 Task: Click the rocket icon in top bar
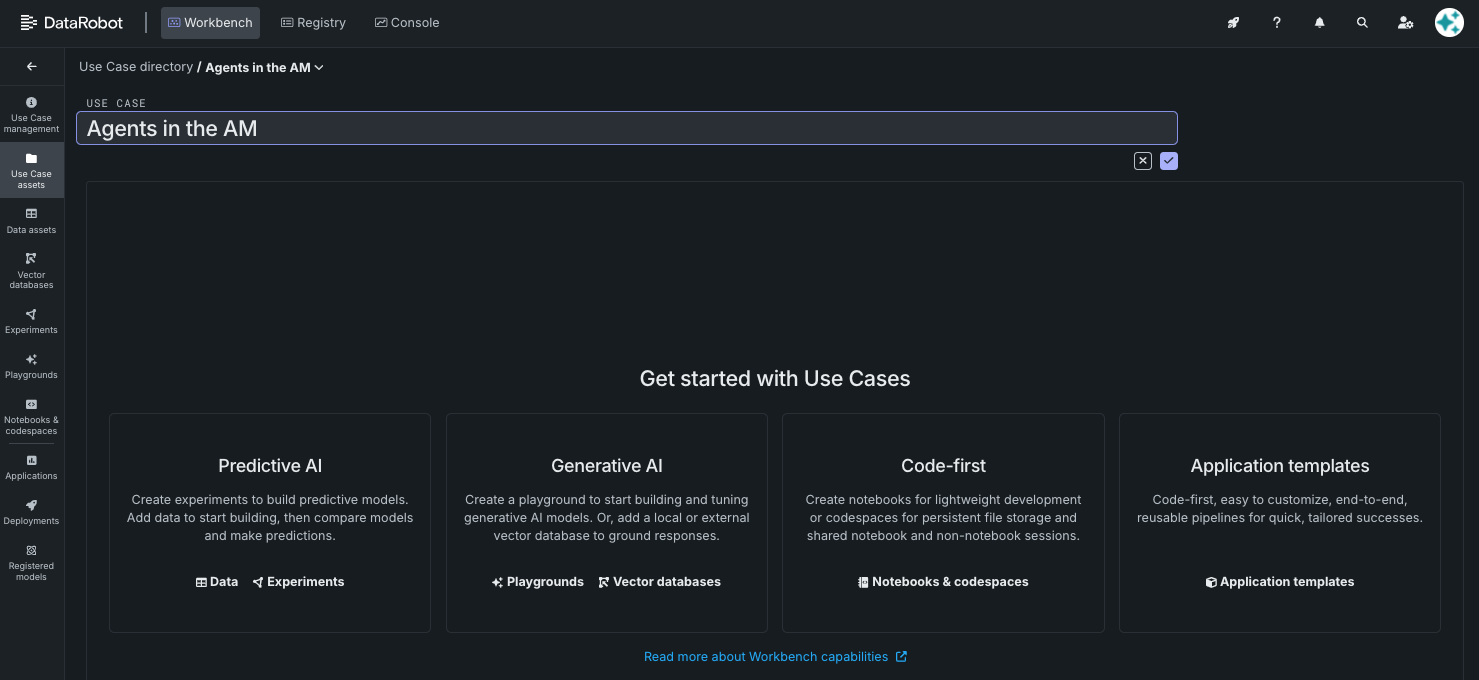click(x=1233, y=23)
